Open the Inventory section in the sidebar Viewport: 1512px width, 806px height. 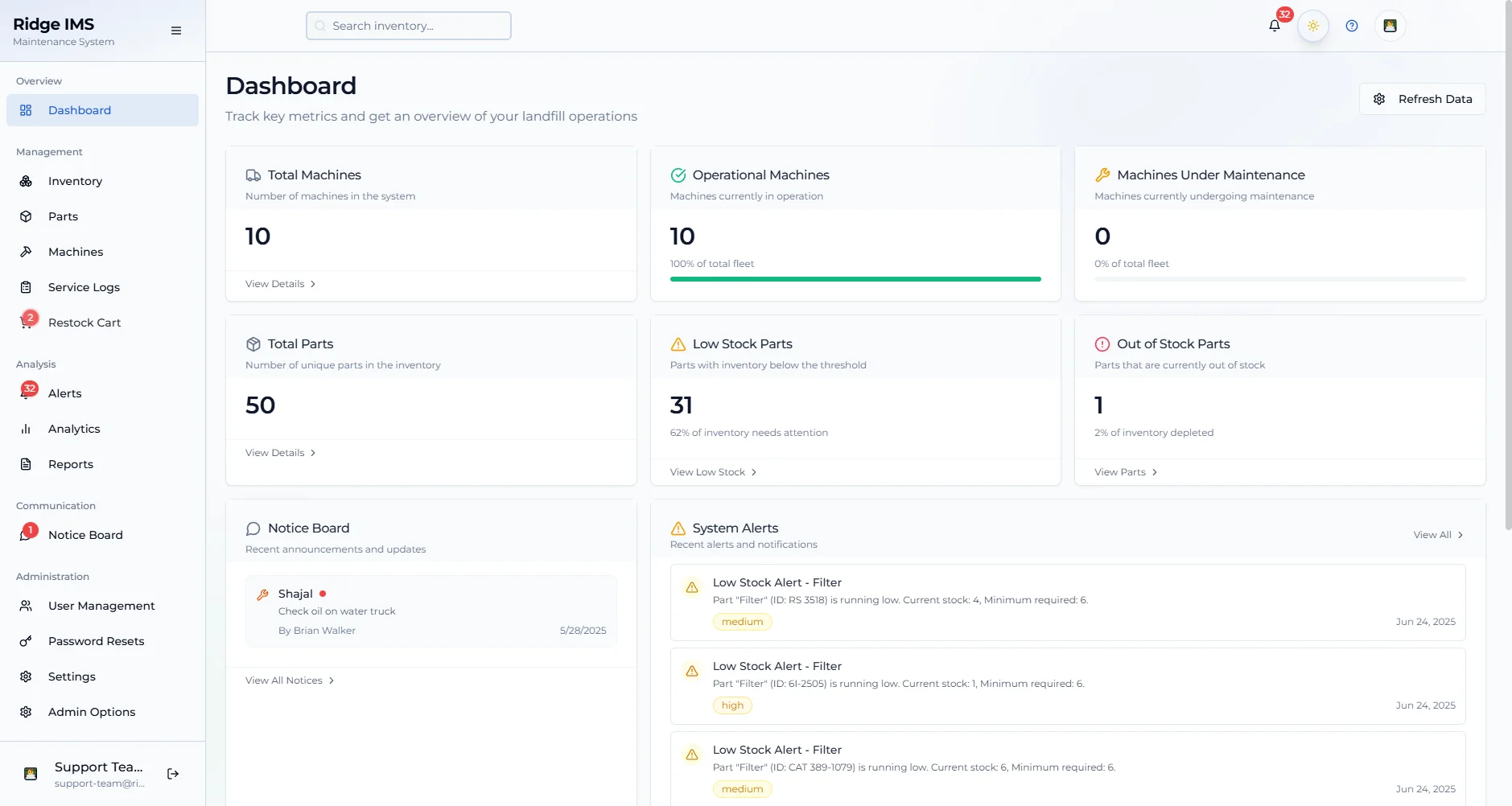(75, 181)
